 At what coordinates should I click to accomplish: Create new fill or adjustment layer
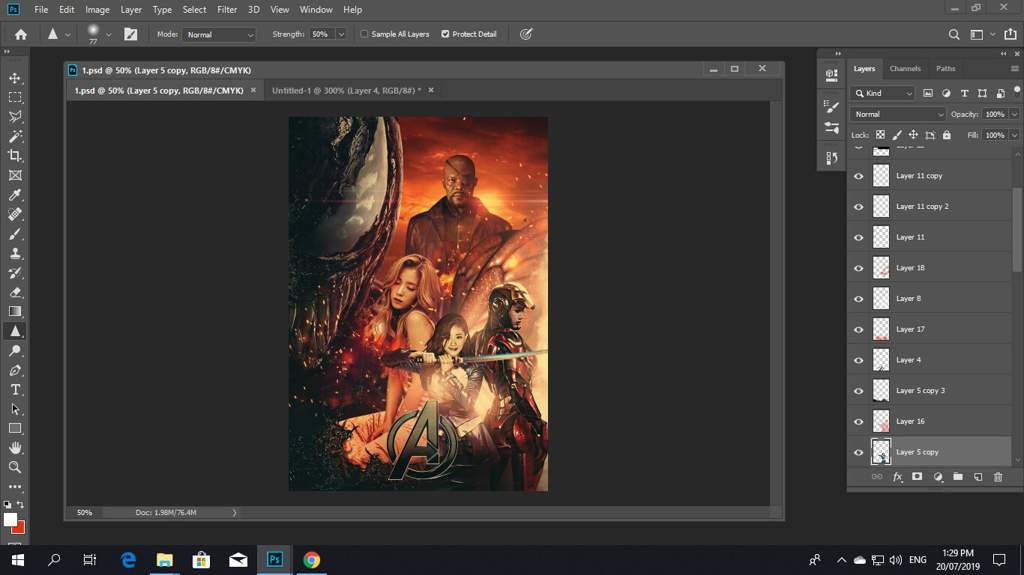point(938,477)
